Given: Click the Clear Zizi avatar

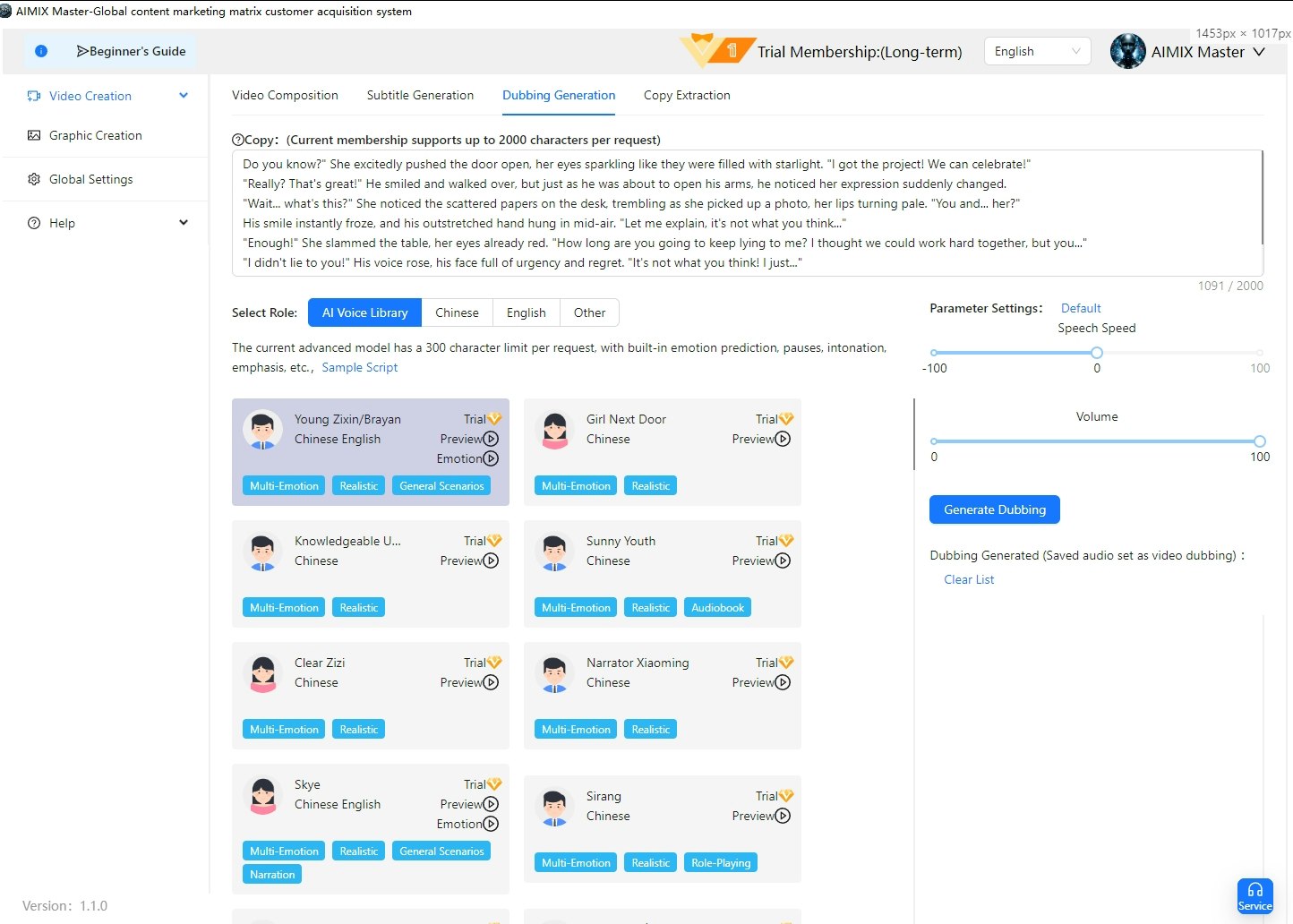Looking at the screenshot, I should tap(262, 673).
